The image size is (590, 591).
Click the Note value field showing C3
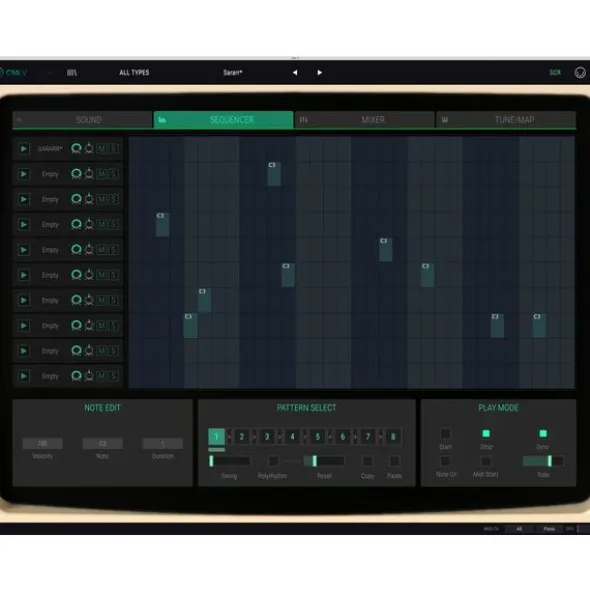103,444
